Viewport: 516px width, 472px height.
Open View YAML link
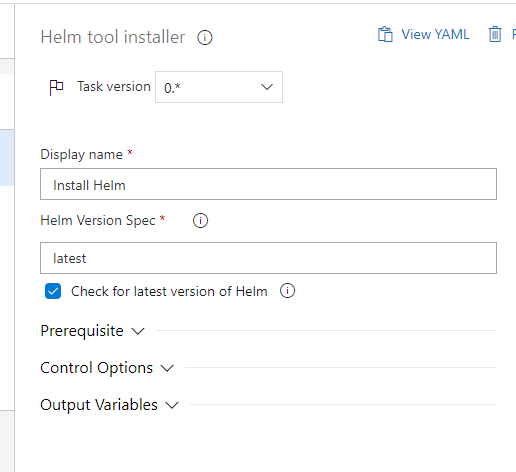[x=435, y=34]
